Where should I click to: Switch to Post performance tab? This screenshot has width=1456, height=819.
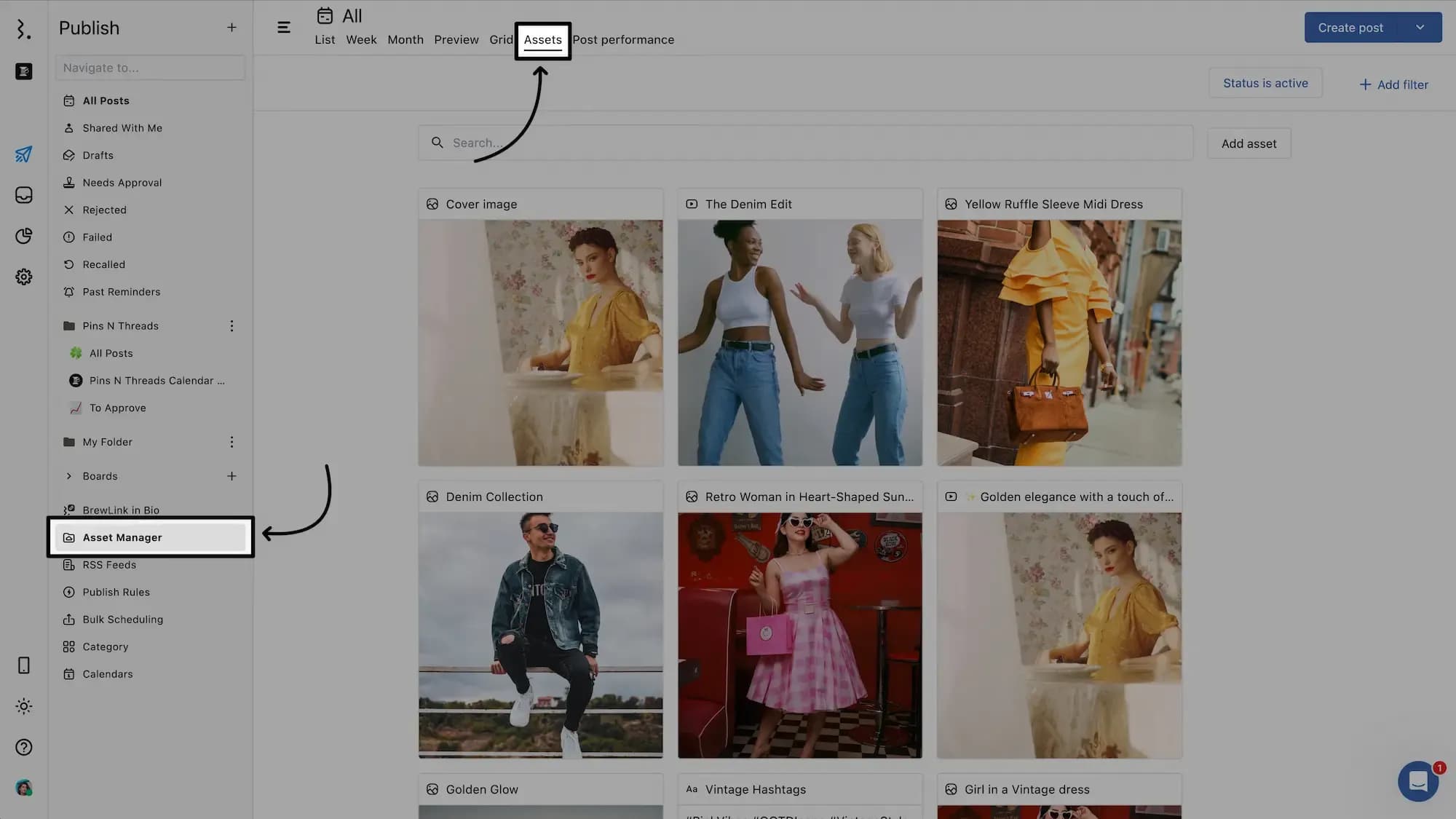pos(623,40)
